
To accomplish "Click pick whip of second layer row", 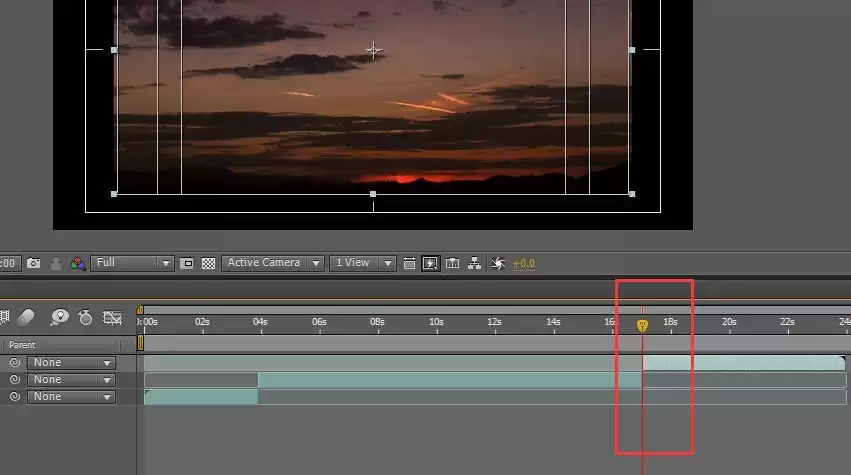I will pyautogui.click(x=15, y=379).
